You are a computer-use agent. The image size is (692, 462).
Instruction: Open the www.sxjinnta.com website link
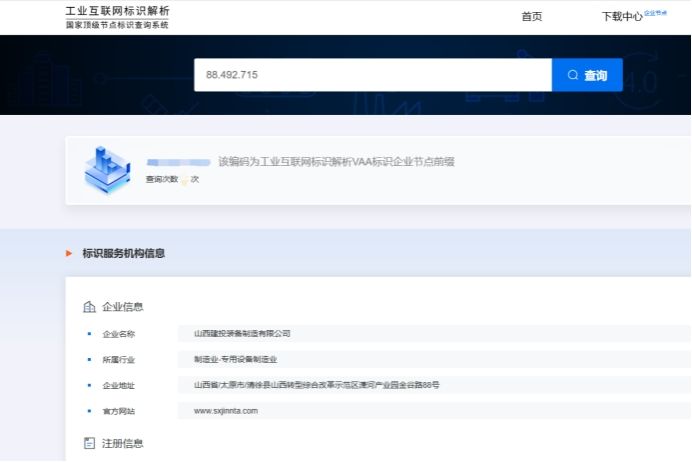tap(226, 411)
